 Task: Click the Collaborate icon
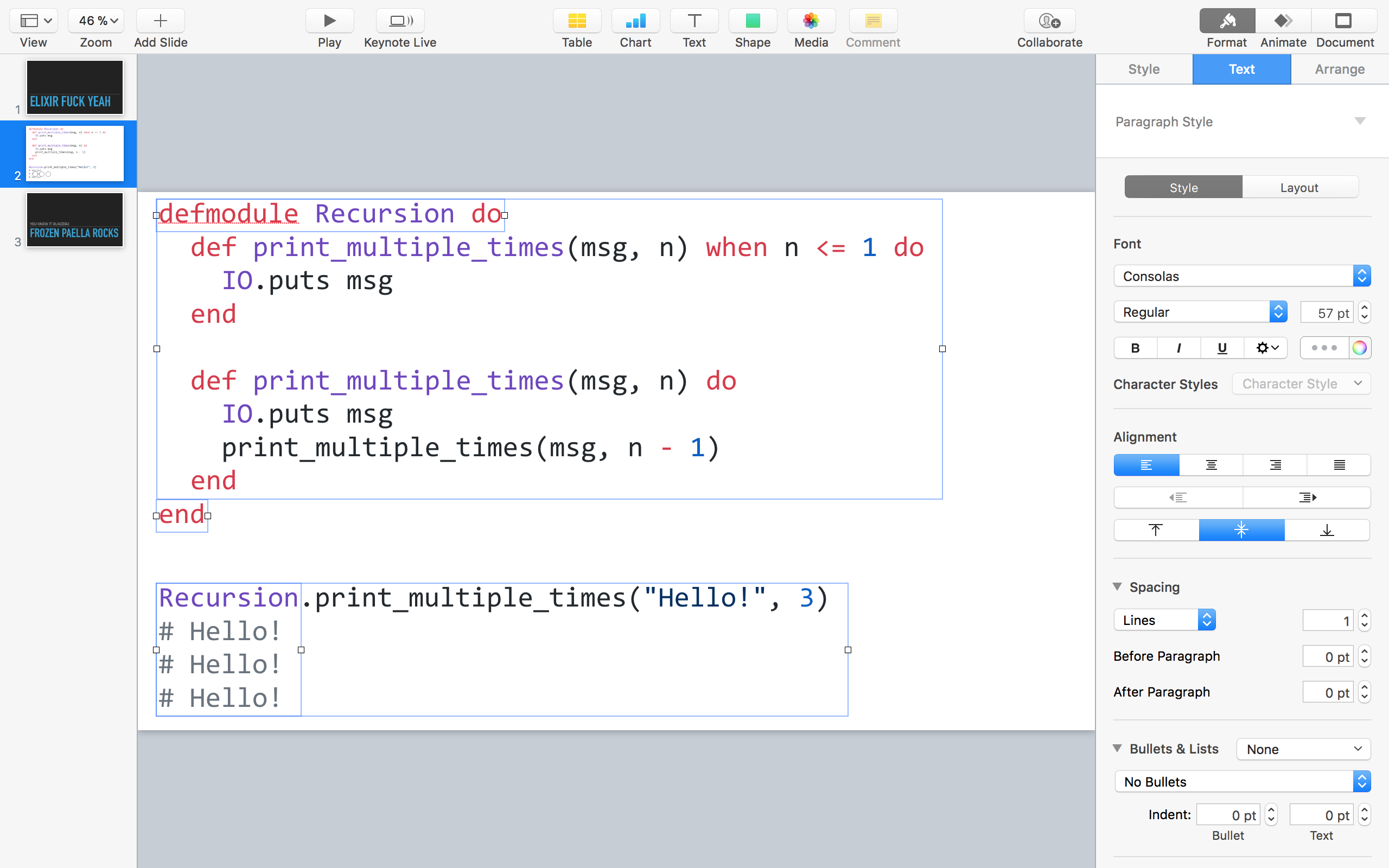coord(1049,21)
